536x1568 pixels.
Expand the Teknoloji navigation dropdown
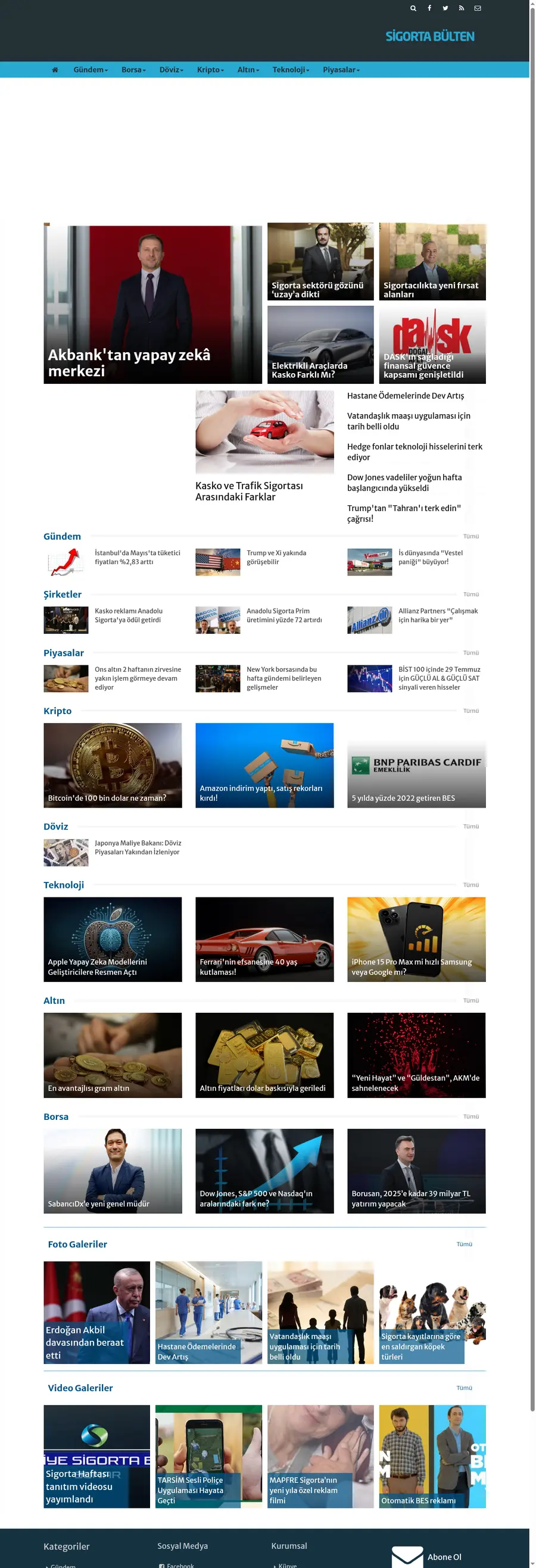point(291,70)
